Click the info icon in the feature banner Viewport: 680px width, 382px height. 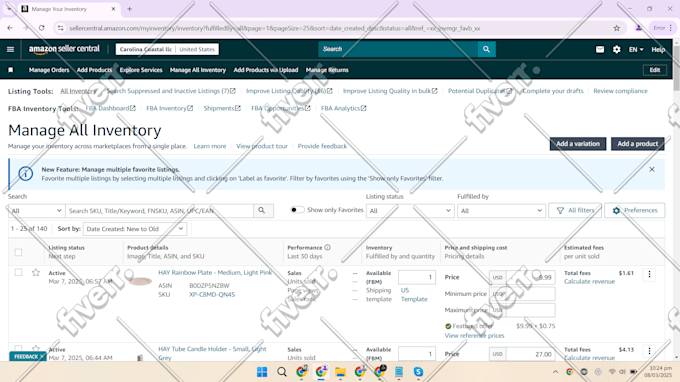tap(26, 174)
